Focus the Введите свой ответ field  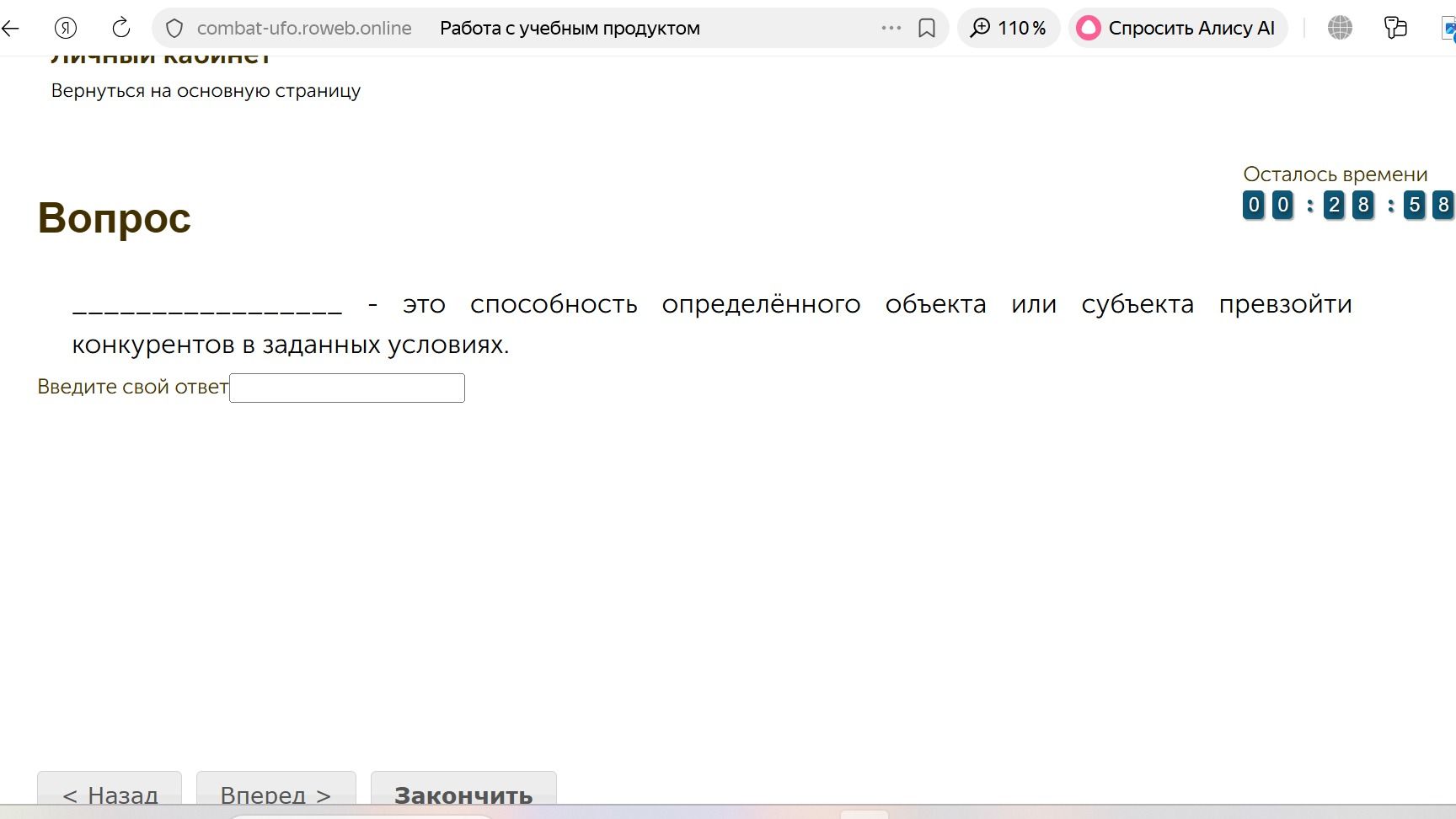tap(347, 388)
